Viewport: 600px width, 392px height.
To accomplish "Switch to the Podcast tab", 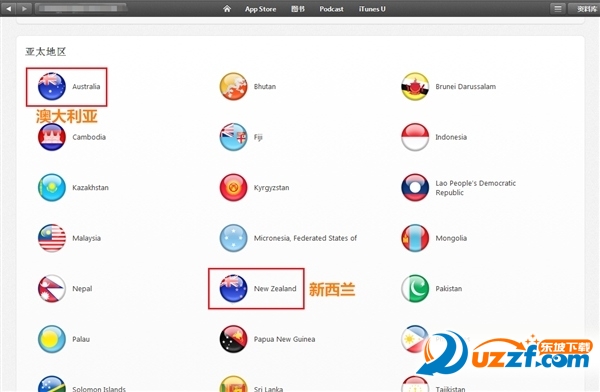I will tap(331, 9).
